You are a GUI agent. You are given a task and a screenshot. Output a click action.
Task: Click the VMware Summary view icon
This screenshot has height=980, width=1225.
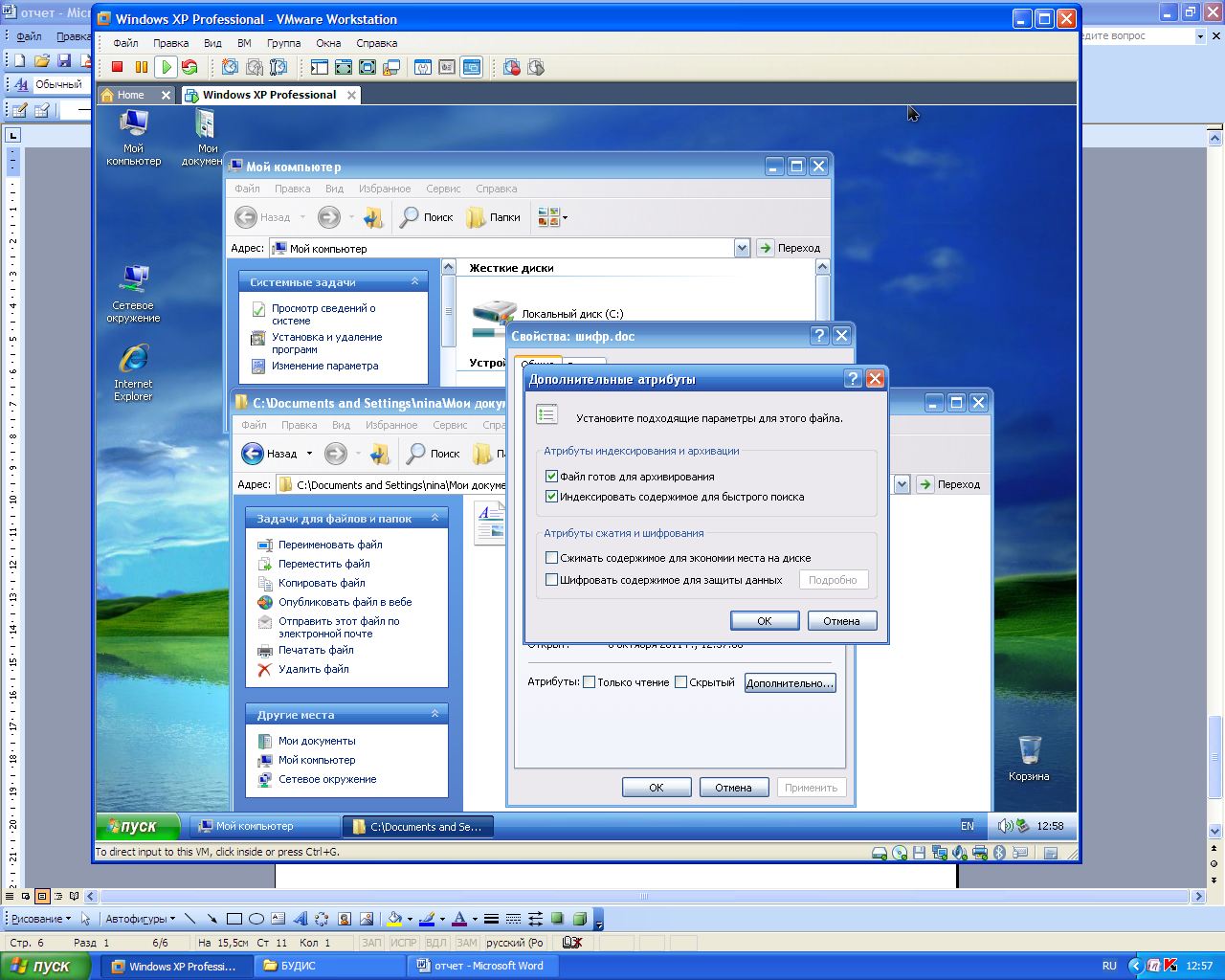tap(423, 67)
